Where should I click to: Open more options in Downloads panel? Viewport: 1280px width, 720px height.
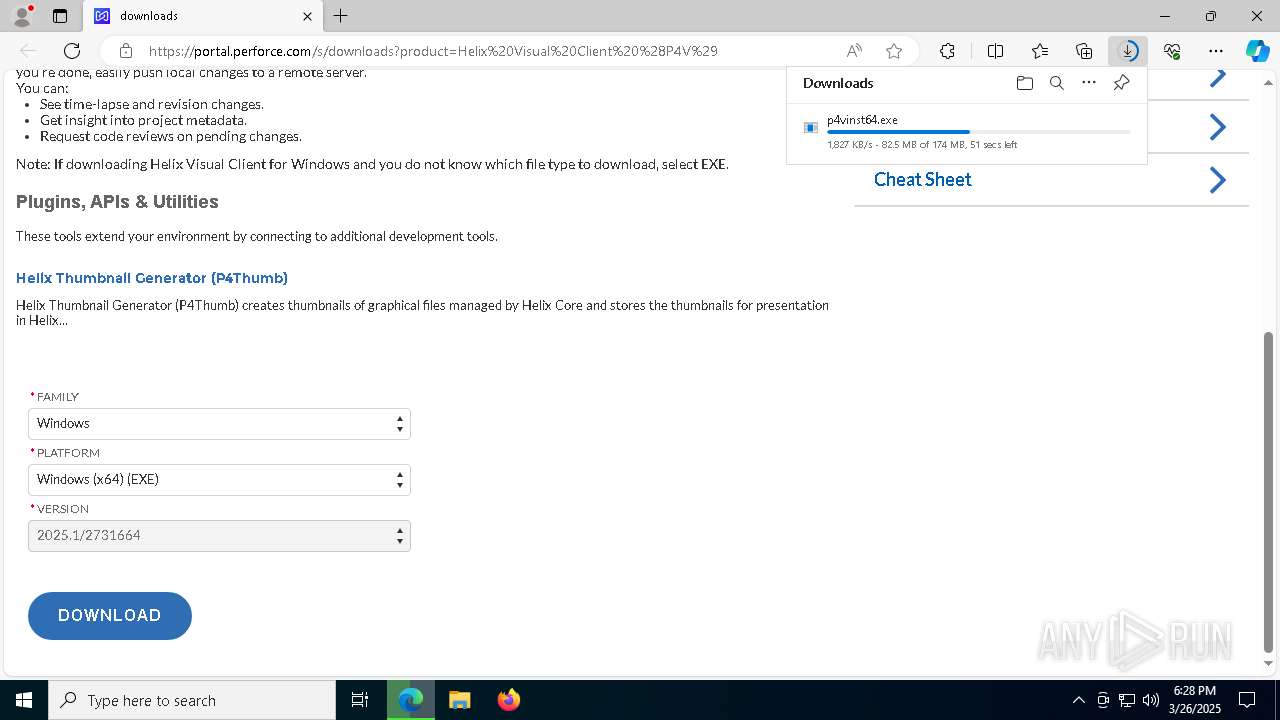(1089, 83)
